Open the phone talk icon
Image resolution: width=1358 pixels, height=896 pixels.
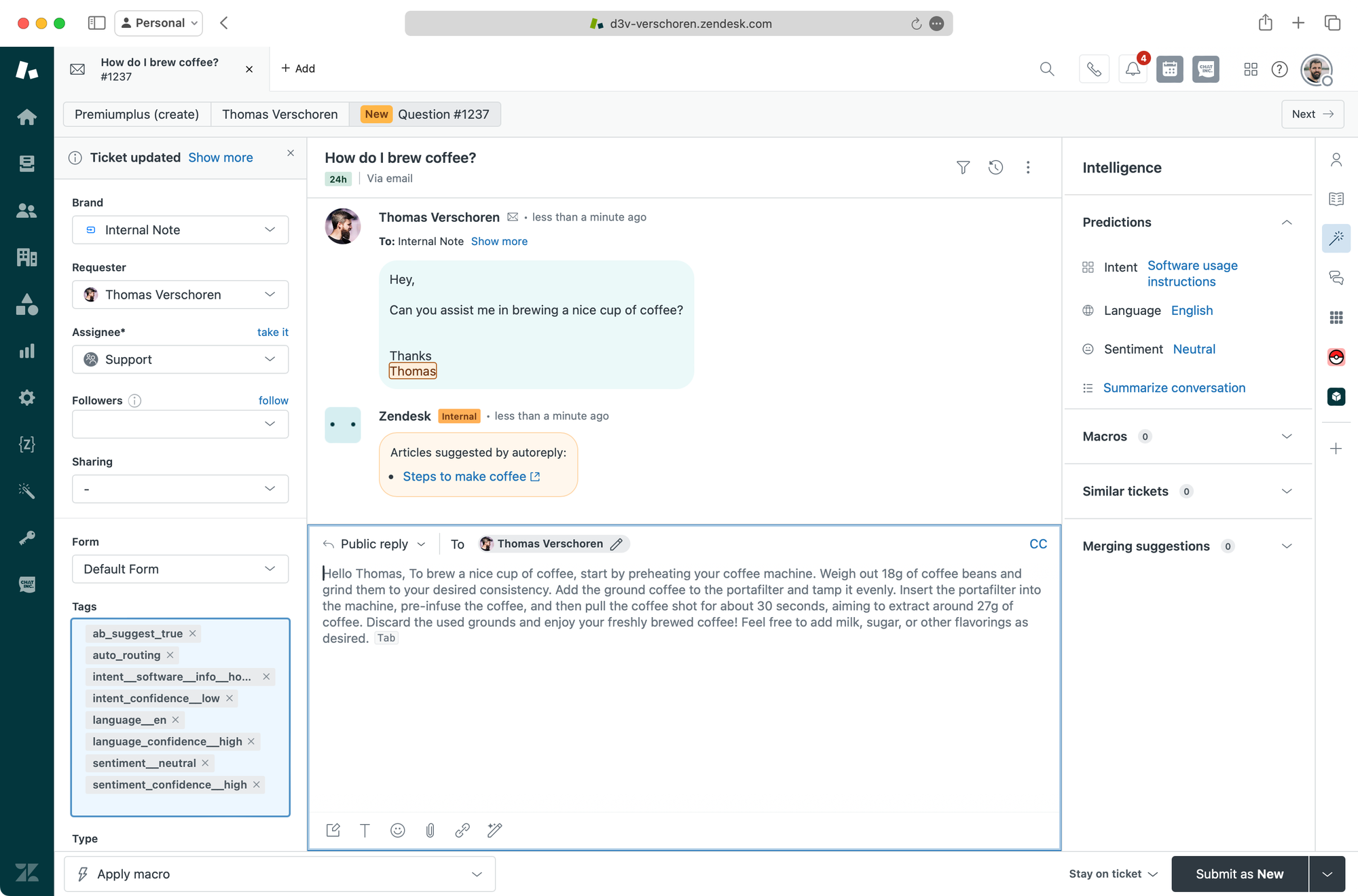pyautogui.click(x=1094, y=69)
